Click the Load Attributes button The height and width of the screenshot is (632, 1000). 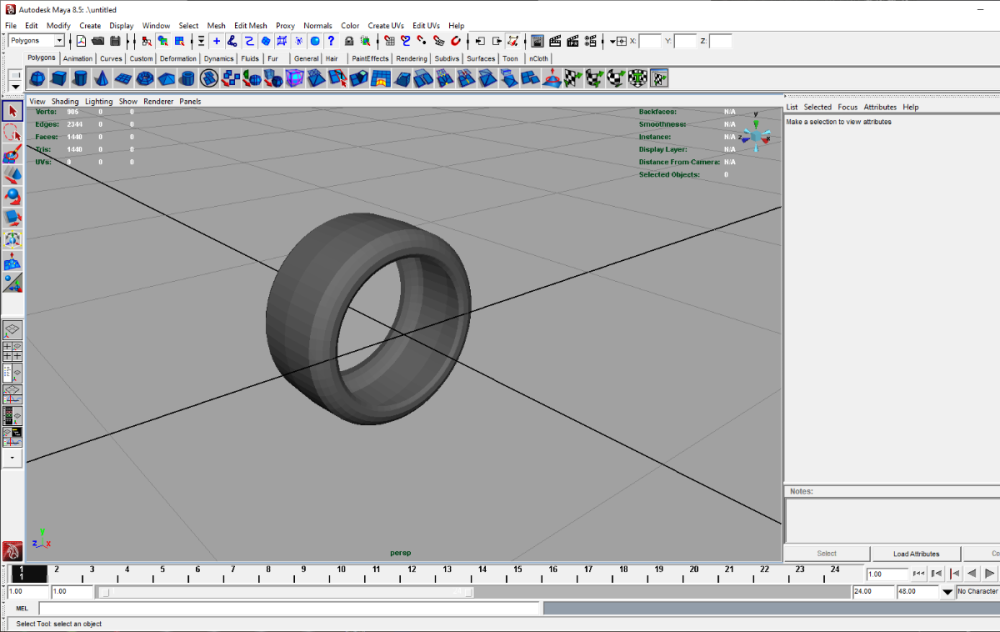tap(916, 553)
